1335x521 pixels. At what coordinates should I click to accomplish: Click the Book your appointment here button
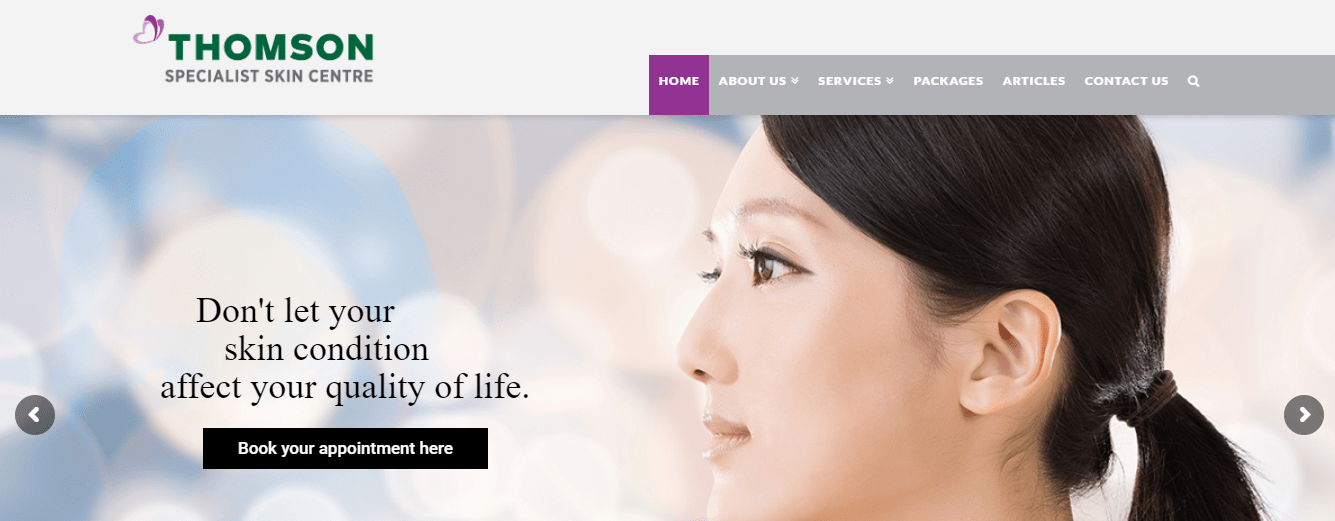(345, 448)
